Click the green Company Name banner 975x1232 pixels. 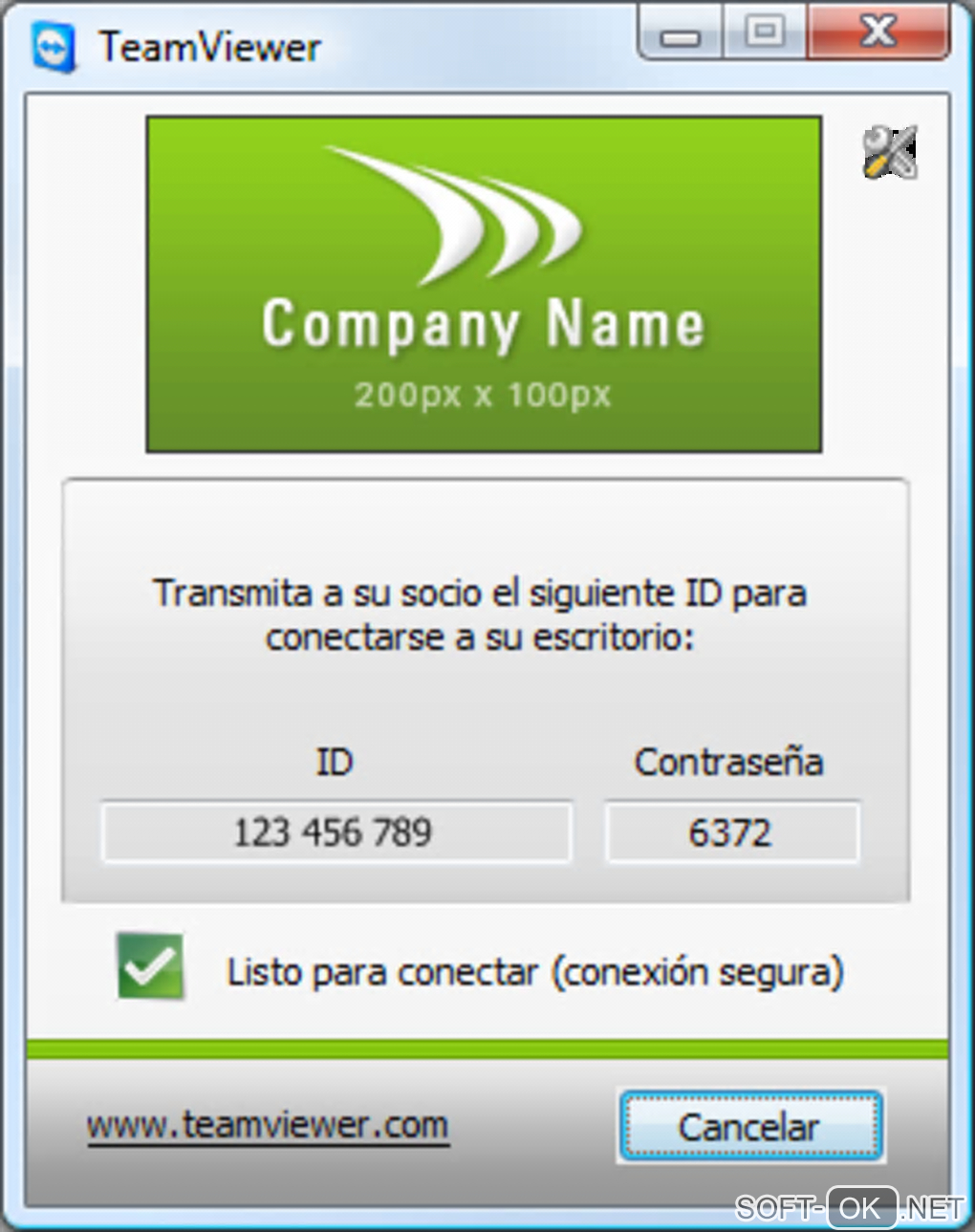click(x=484, y=285)
